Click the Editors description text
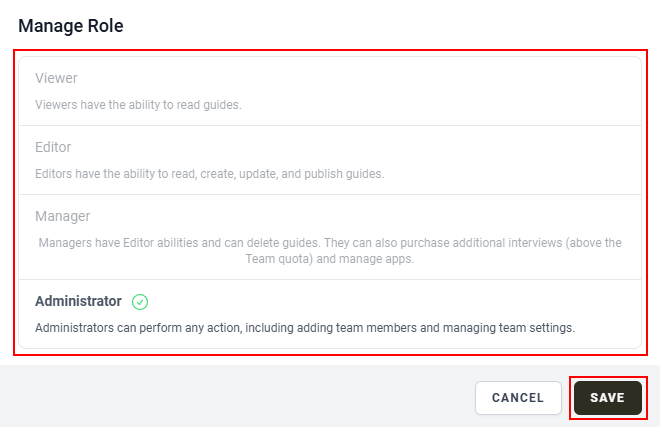This screenshot has height=427, width=660. (210, 174)
